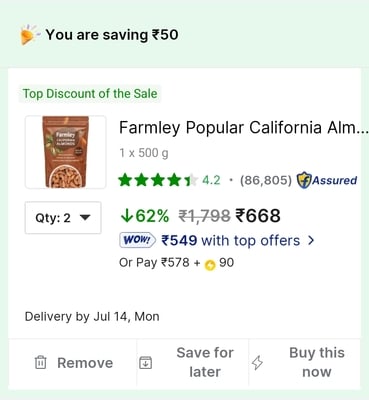Open Farmley Popular California Almonds title
The height and width of the screenshot is (400, 369).
pos(244,128)
